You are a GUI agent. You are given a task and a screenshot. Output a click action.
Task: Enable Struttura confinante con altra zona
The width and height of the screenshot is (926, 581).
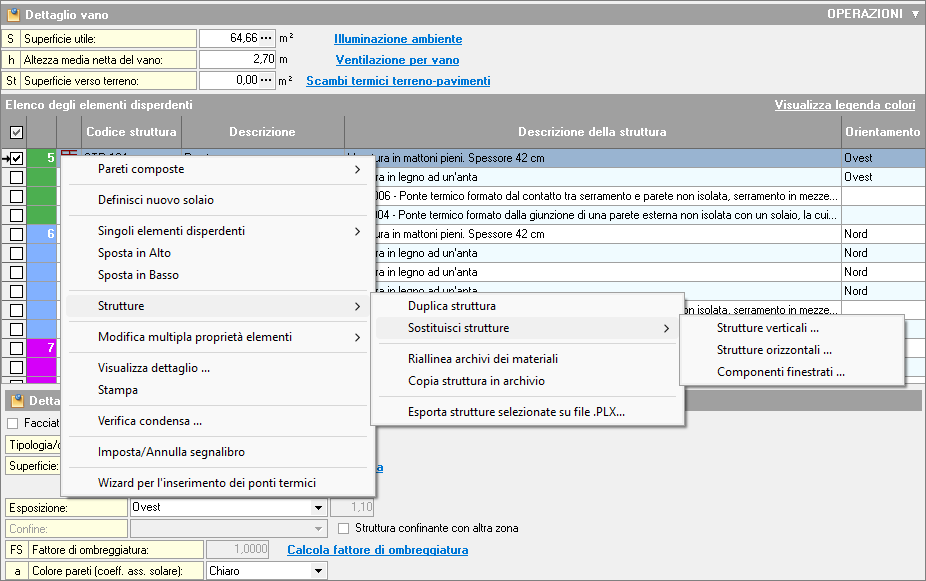pyautogui.click(x=344, y=528)
